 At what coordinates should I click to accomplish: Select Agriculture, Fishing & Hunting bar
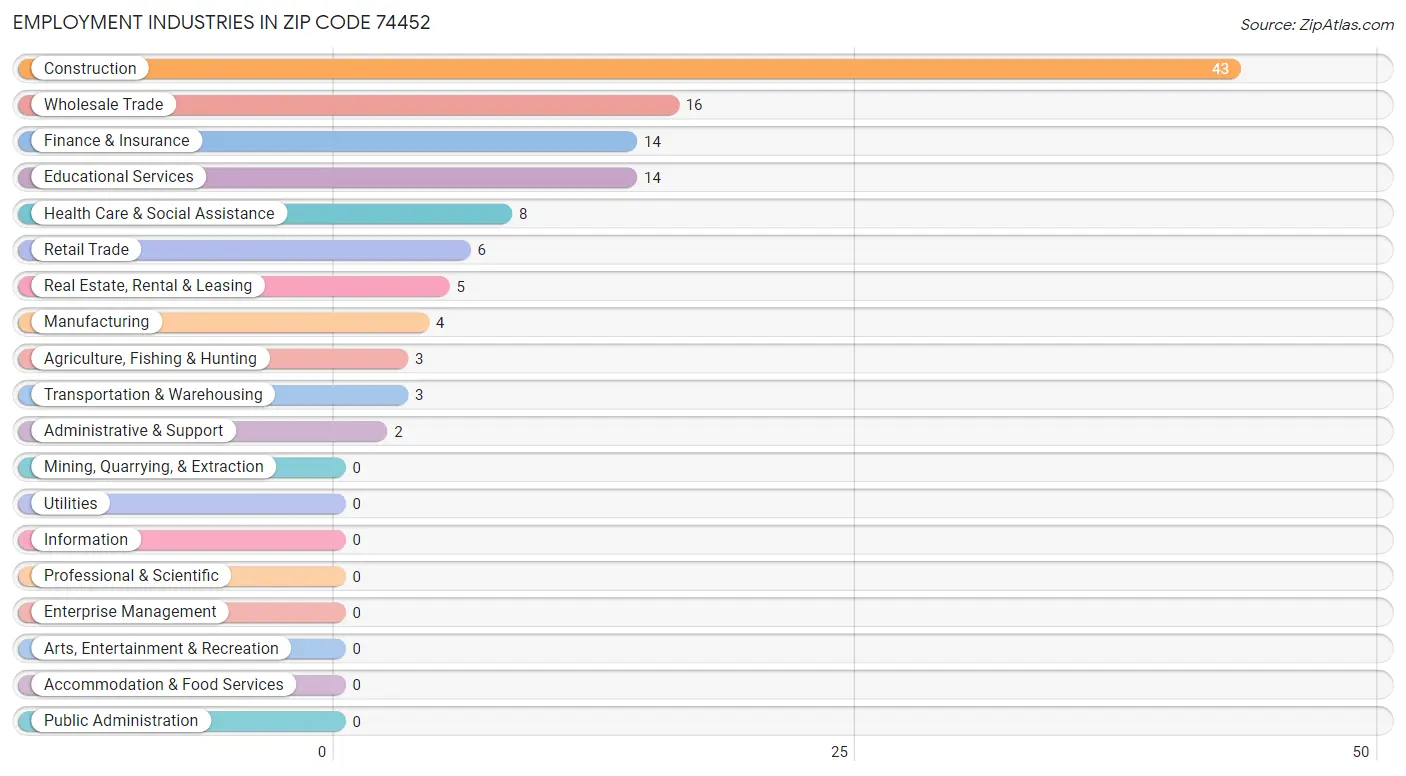point(213,358)
